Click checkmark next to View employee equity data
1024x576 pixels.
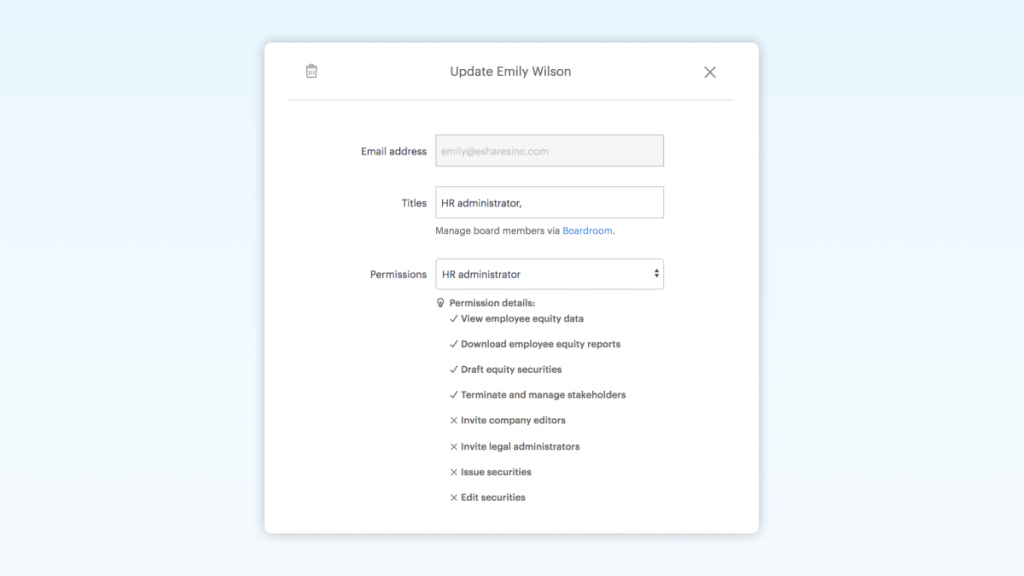coord(454,319)
